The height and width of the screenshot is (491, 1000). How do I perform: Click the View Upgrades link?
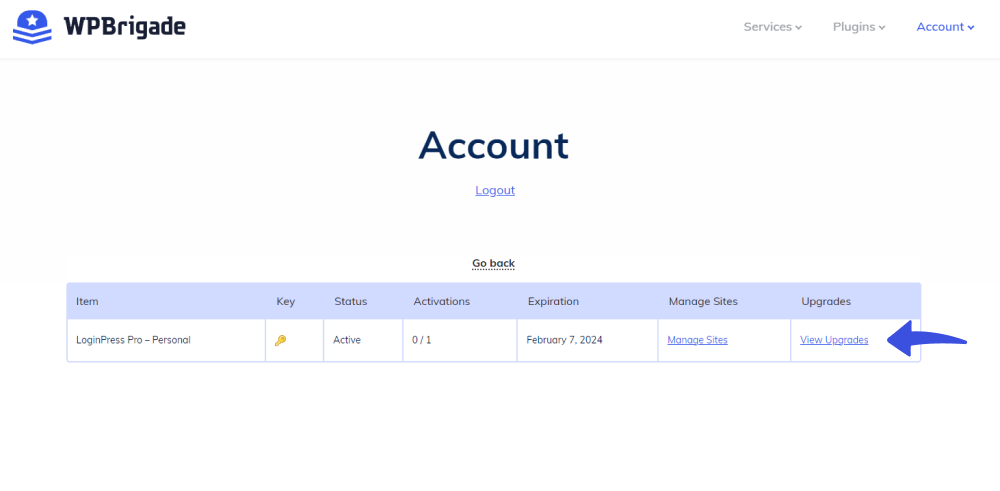834,340
